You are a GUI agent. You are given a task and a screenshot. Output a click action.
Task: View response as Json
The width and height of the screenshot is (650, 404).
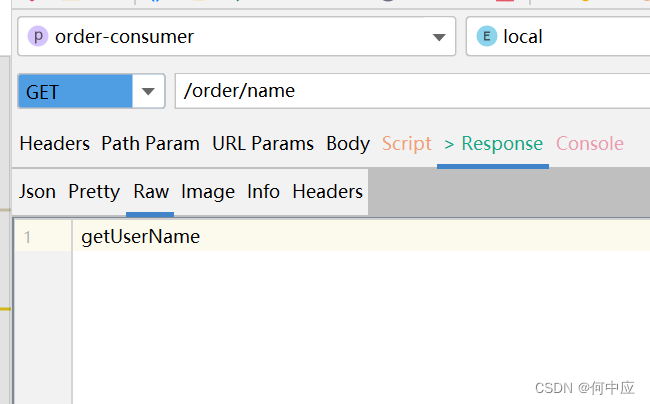pos(37,192)
